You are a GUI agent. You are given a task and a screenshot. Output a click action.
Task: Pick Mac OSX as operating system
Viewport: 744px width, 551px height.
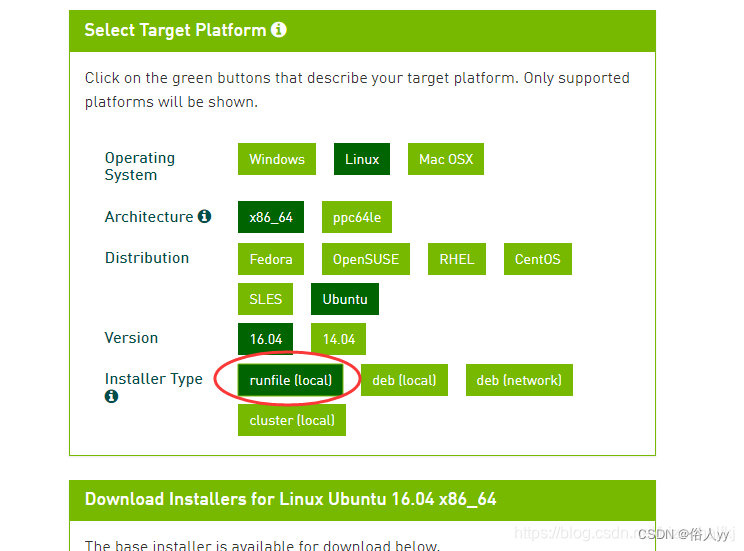(x=446, y=159)
